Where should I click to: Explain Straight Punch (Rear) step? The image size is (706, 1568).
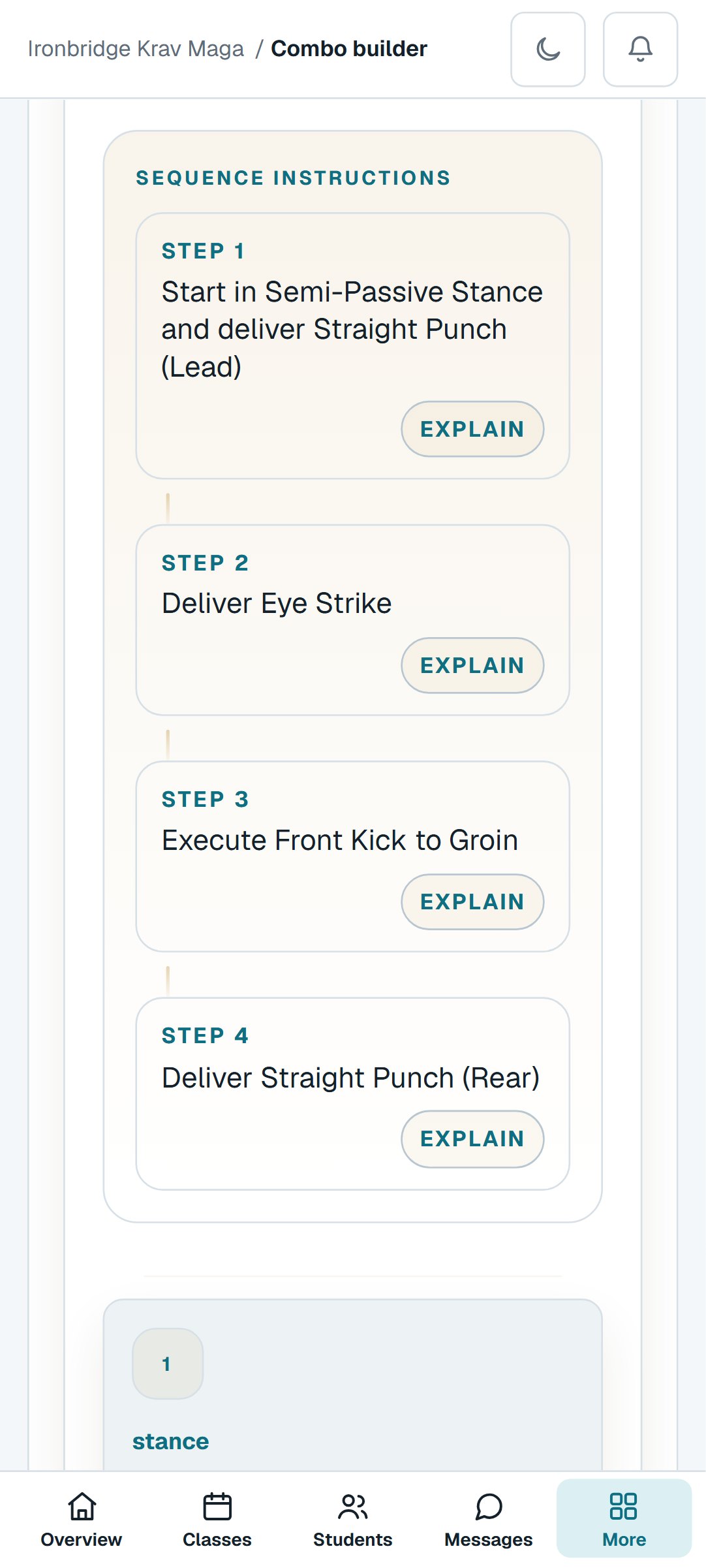(x=472, y=1138)
